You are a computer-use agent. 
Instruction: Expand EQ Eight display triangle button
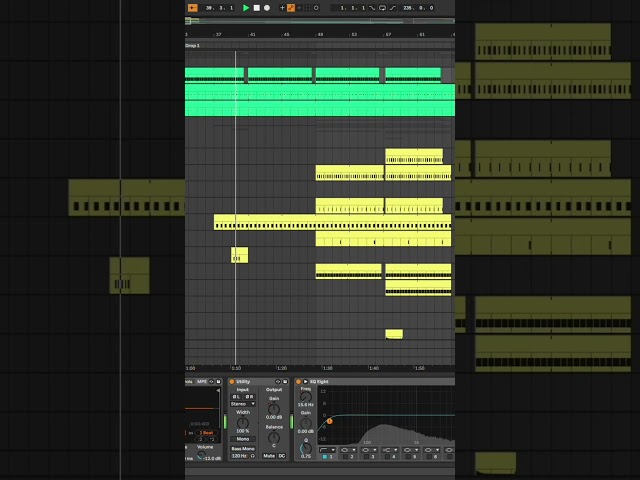(305, 382)
